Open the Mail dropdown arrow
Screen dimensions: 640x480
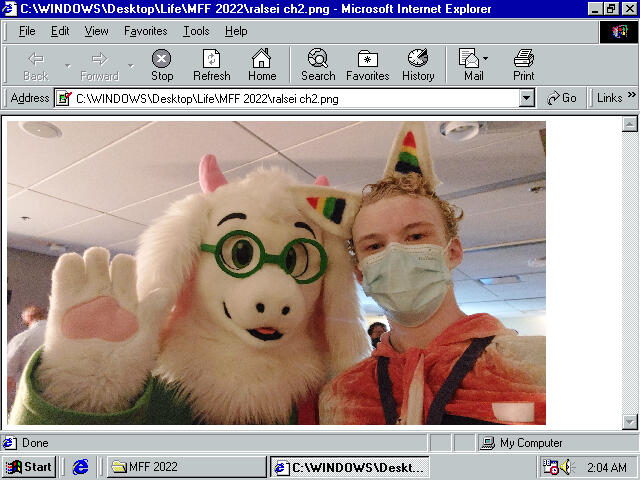point(486,60)
